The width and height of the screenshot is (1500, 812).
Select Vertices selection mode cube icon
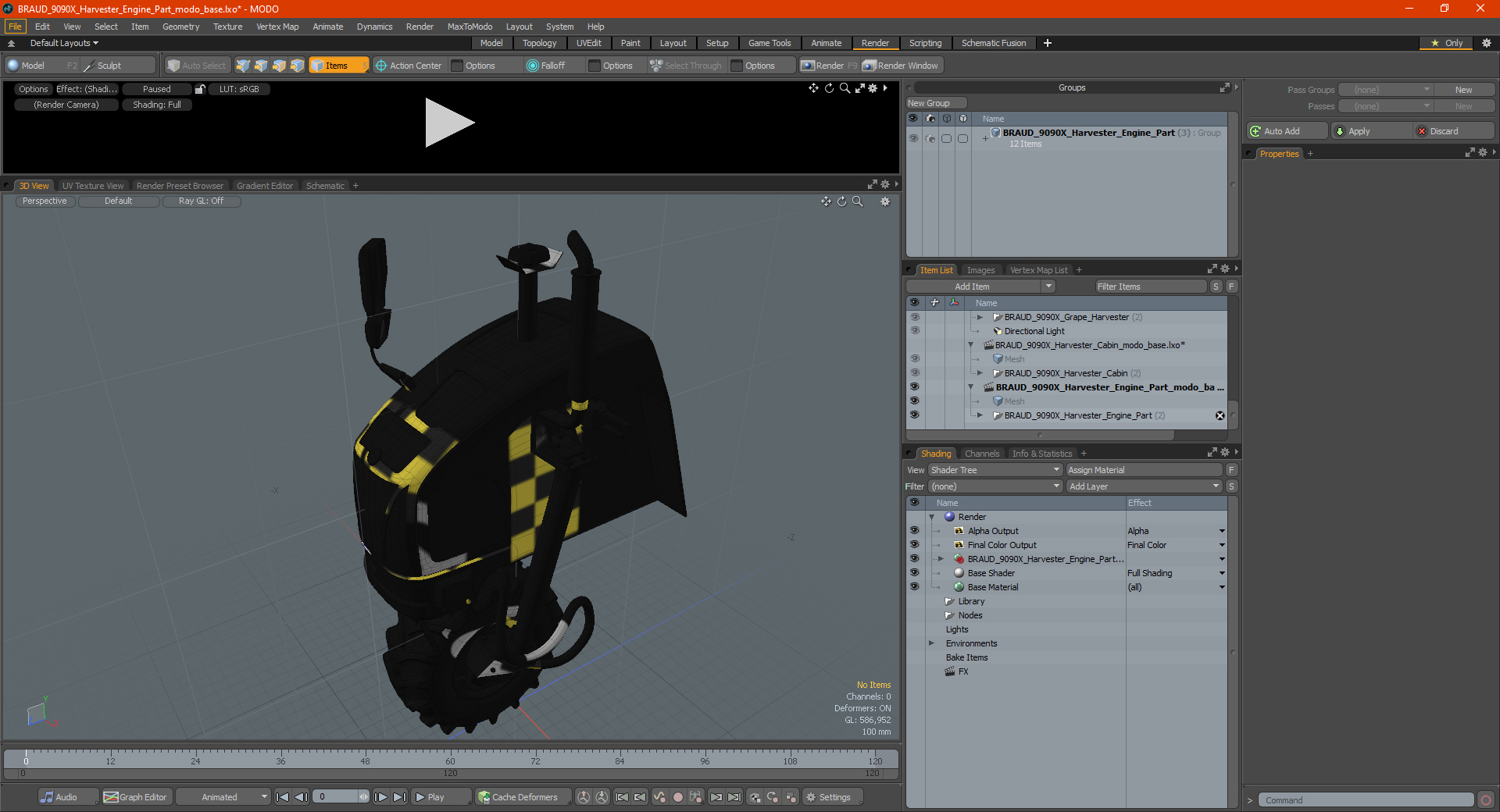tap(243, 66)
